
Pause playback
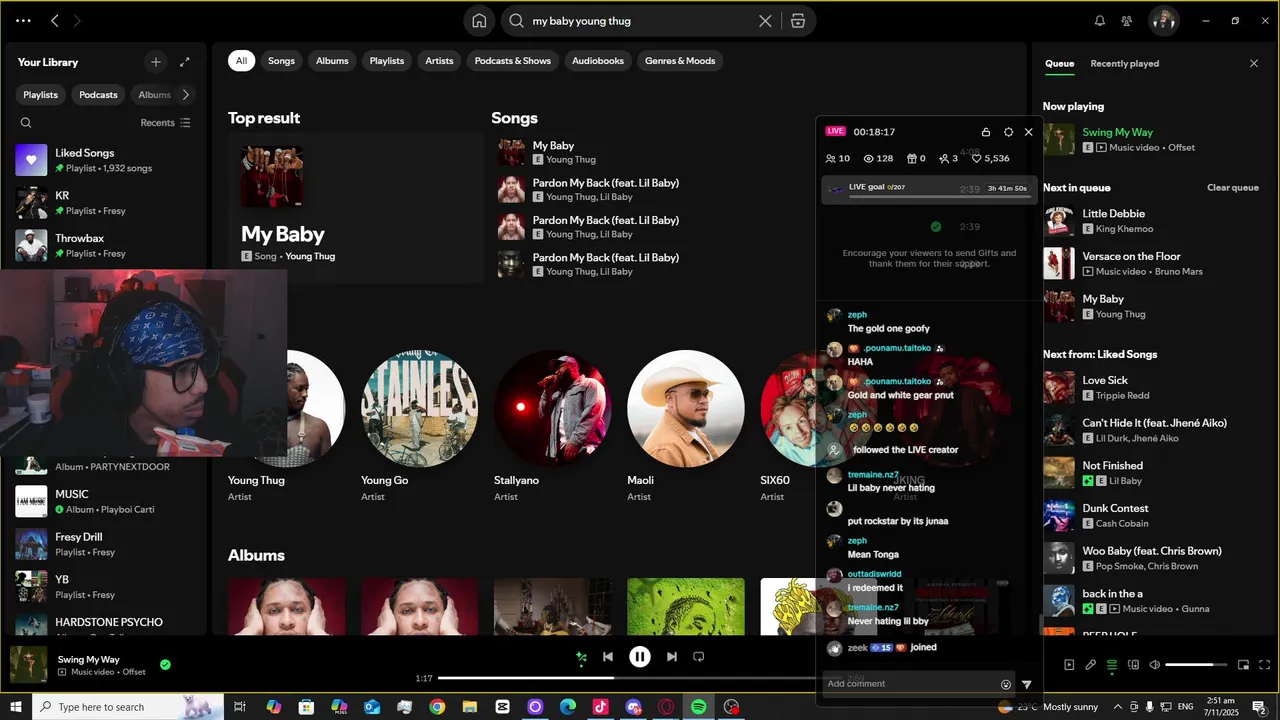pos(640,657)
